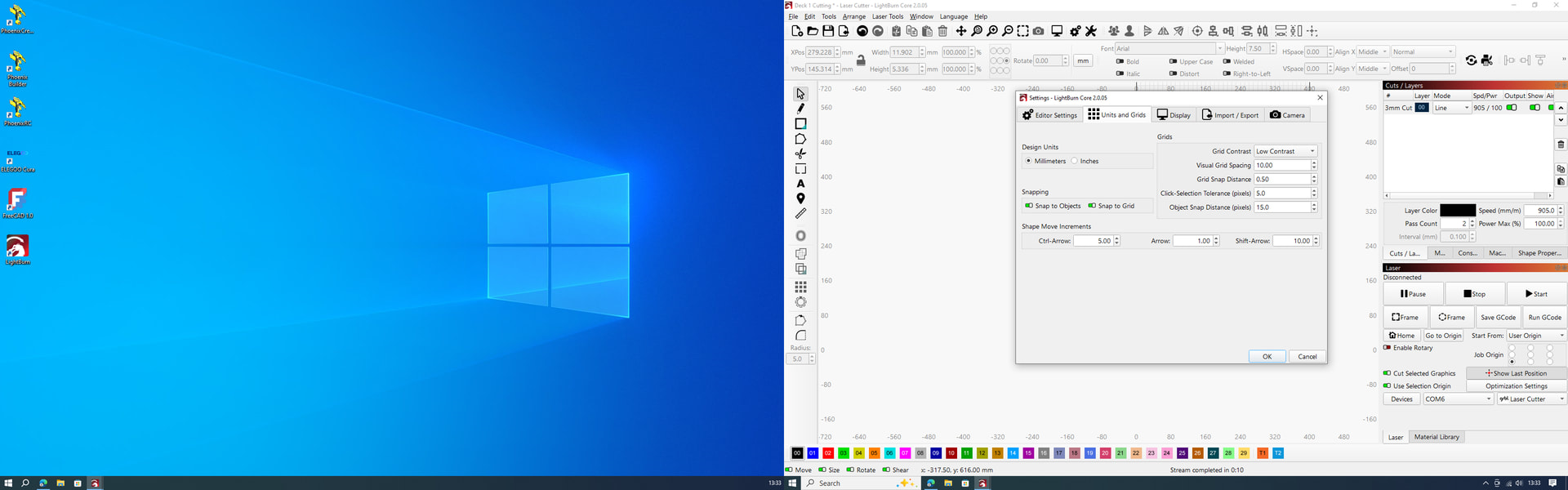Open the Start From User Origin dropdown
Image resolution: width=1568 pixels, height=490 pixels.
(x=1536, y=336)
